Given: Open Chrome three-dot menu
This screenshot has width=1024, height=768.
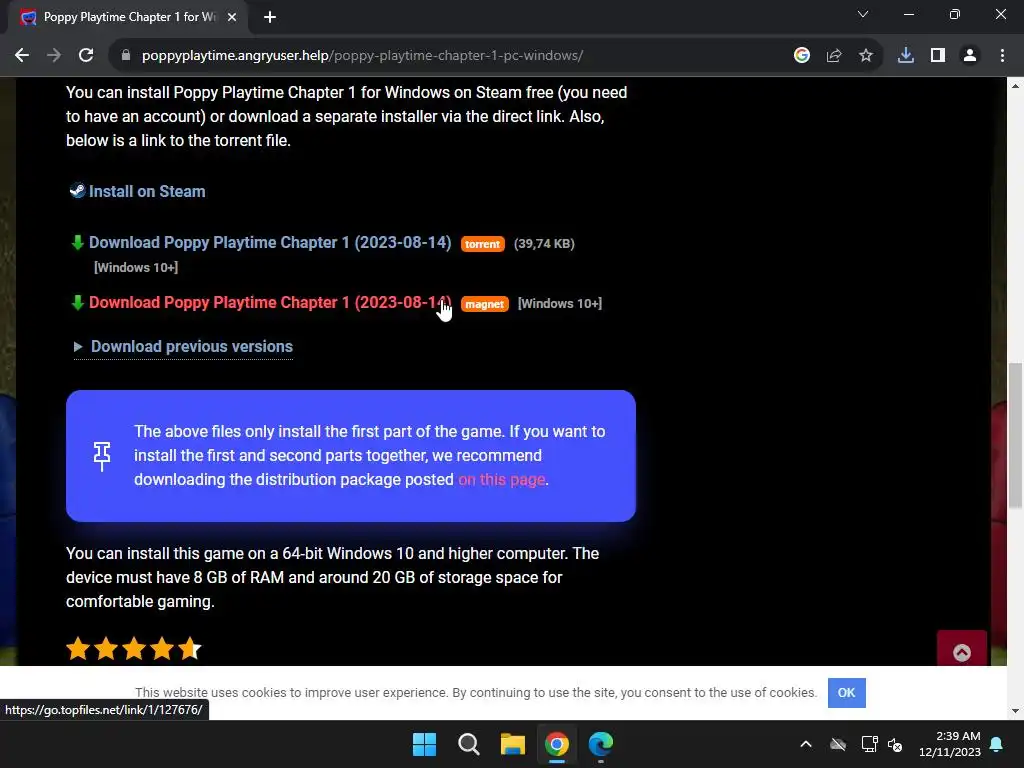Looking at the screenshot, I should 1002,56.
